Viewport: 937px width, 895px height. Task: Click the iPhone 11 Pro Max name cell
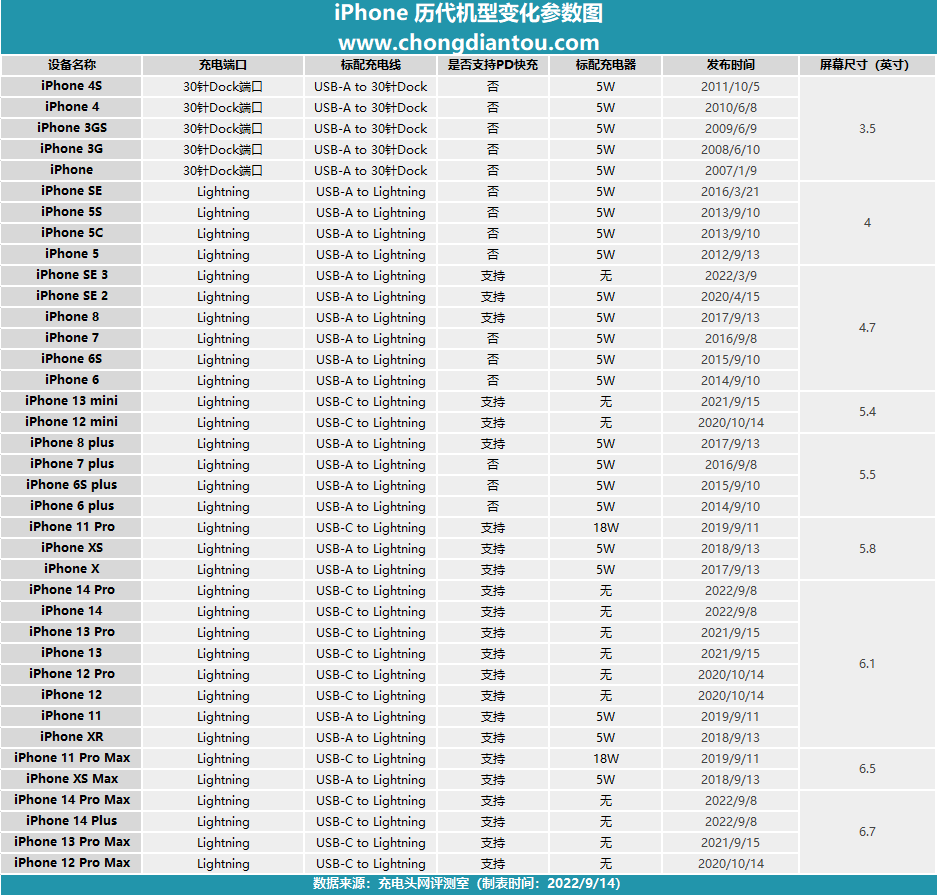pyautogui.click(x=71, y=758)
